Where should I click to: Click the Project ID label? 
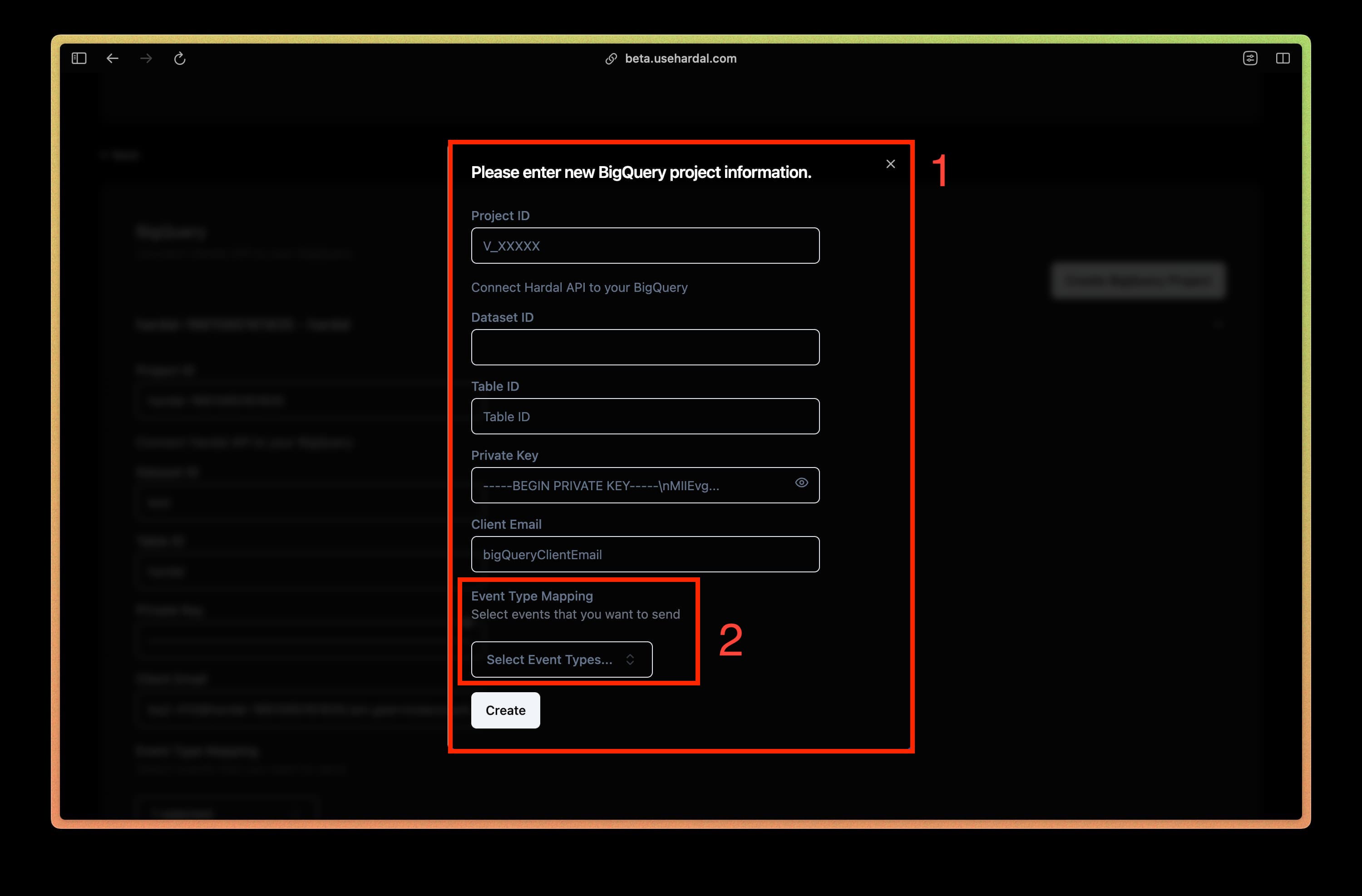pyautogui.click(x=500, y=216)
